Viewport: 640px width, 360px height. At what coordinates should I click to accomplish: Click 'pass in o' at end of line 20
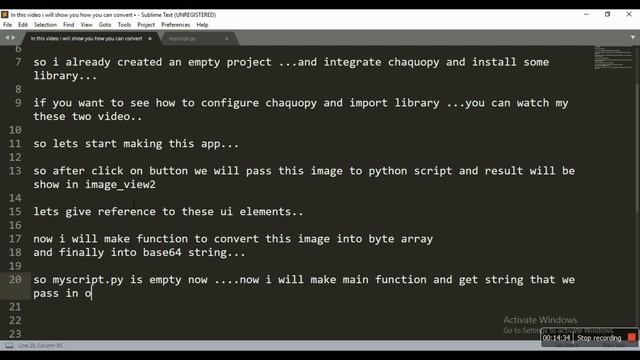[62, 293]
